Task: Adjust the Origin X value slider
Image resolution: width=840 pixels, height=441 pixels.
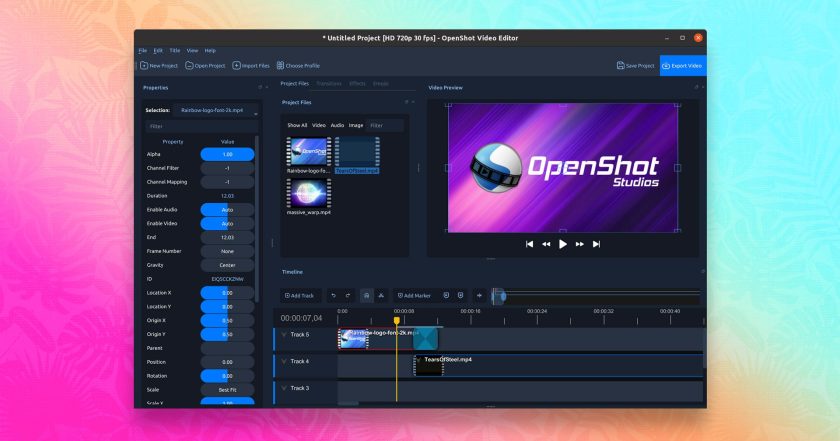Action: pyautogui.click(x=227, y=321)
